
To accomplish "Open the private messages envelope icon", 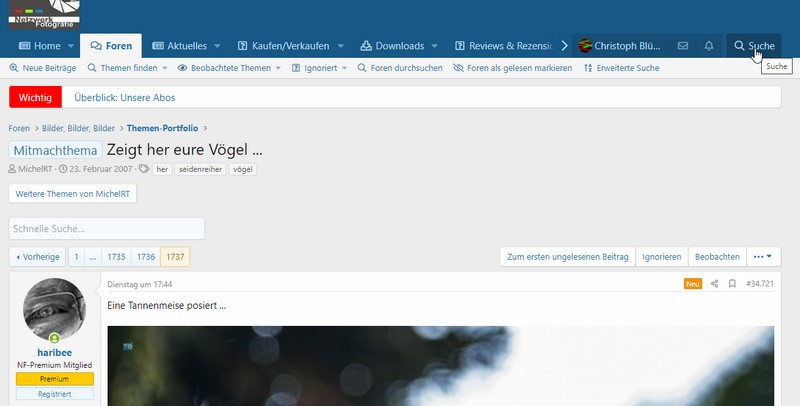I will (x=683, y=46).
